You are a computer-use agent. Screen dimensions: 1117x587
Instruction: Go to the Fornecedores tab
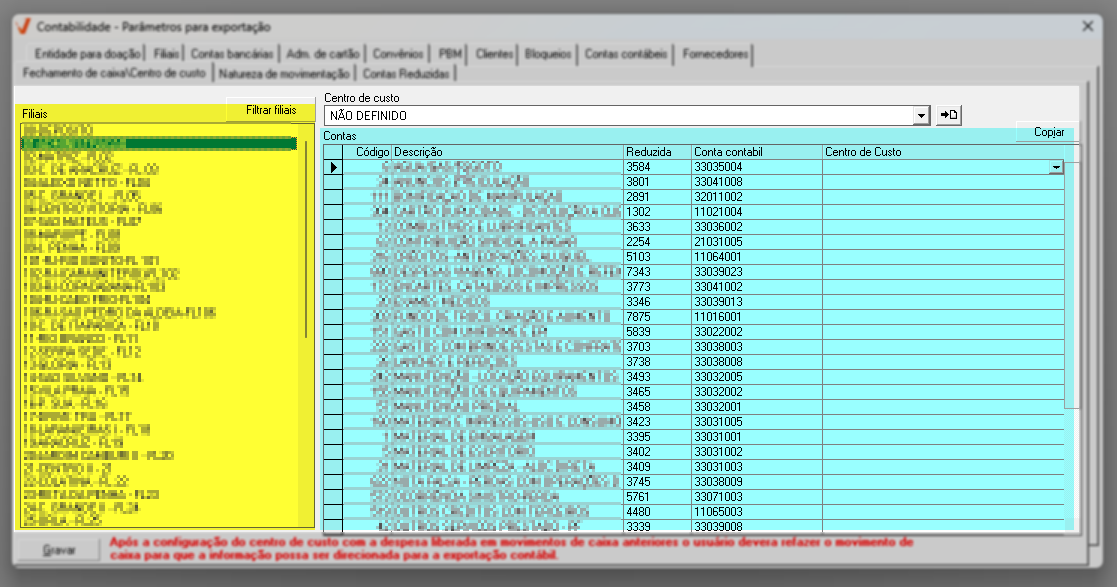point(716,54)
